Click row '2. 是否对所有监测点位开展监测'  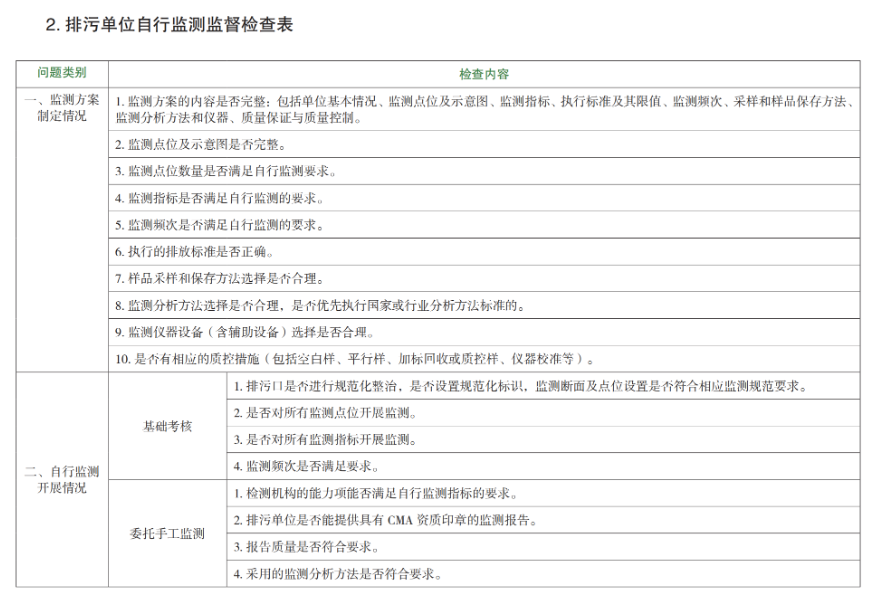[x=543, y=413]
